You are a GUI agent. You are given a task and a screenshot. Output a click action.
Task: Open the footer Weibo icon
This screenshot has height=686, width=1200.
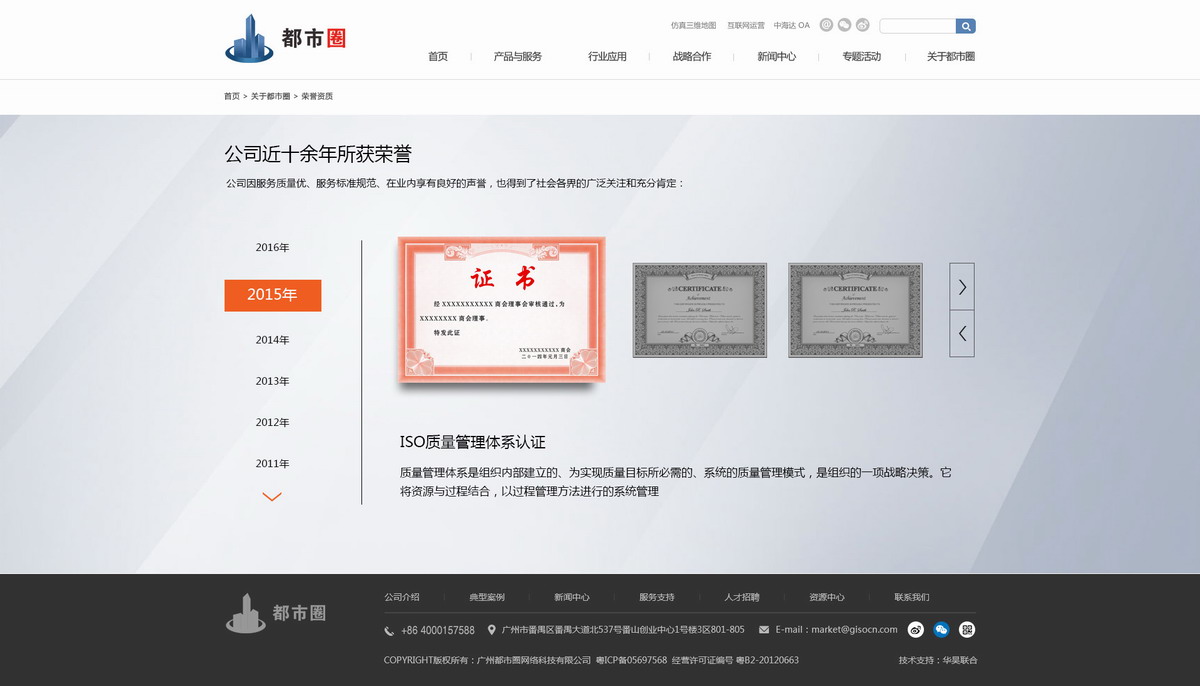(915, 629)
